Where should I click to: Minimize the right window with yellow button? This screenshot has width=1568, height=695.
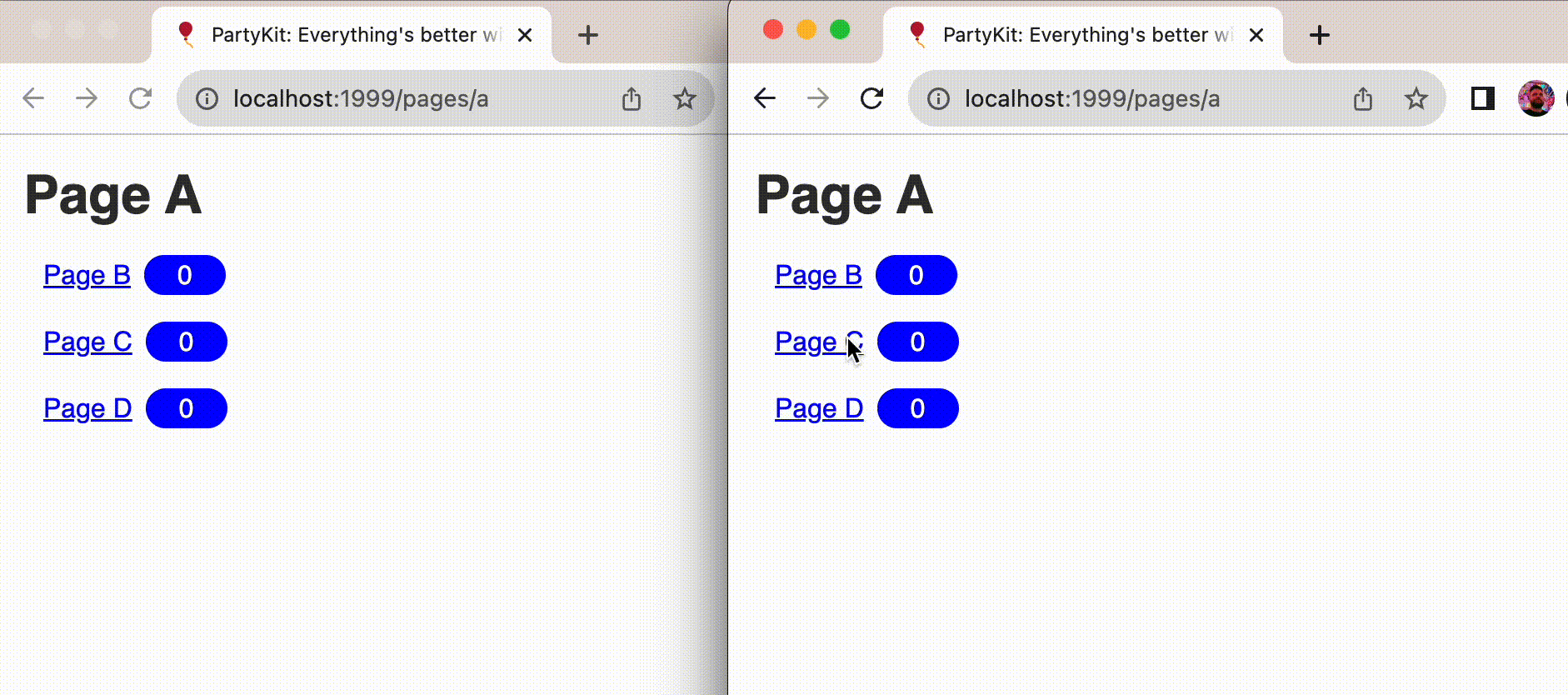[806, 30]
